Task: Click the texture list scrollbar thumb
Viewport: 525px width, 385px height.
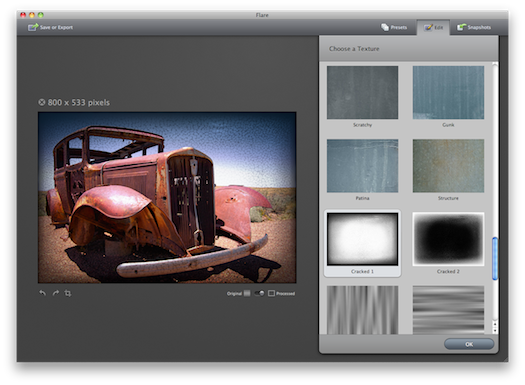Action: click(495, 258)
